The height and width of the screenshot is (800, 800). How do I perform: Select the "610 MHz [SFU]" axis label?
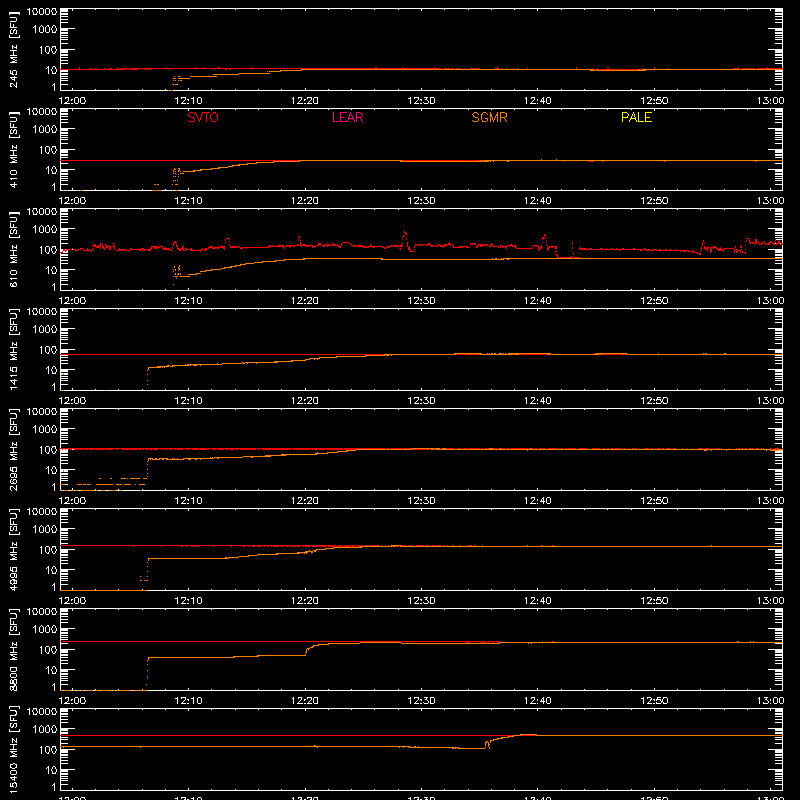tap(14, 251)
